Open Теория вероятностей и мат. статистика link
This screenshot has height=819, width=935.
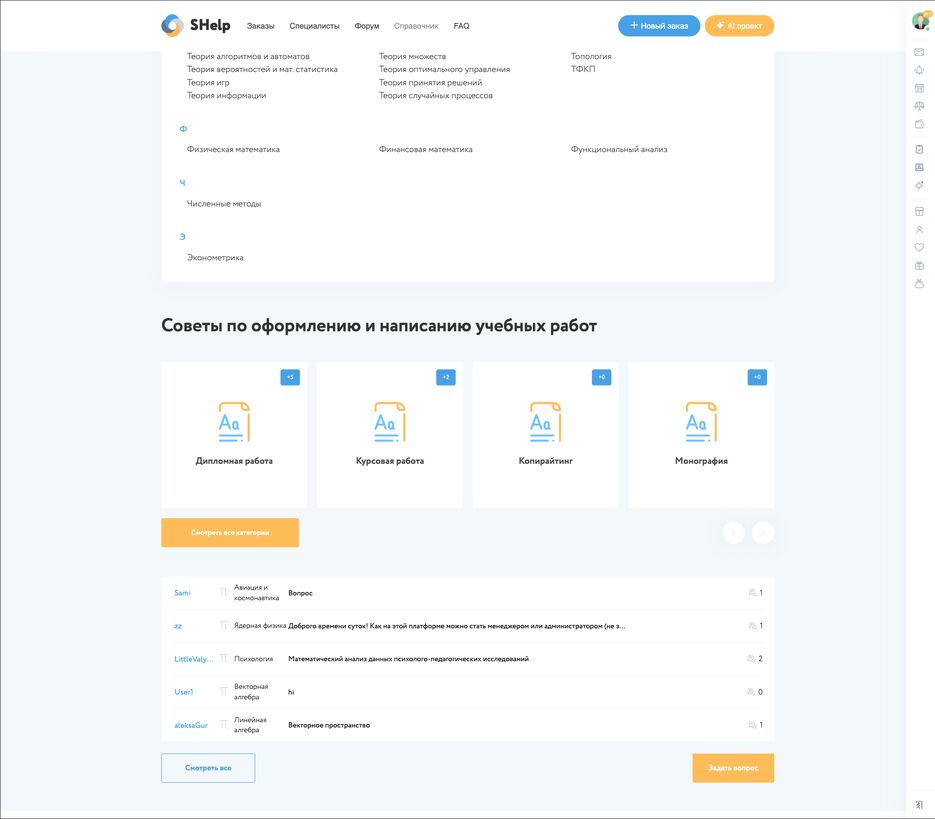[262, 69]
